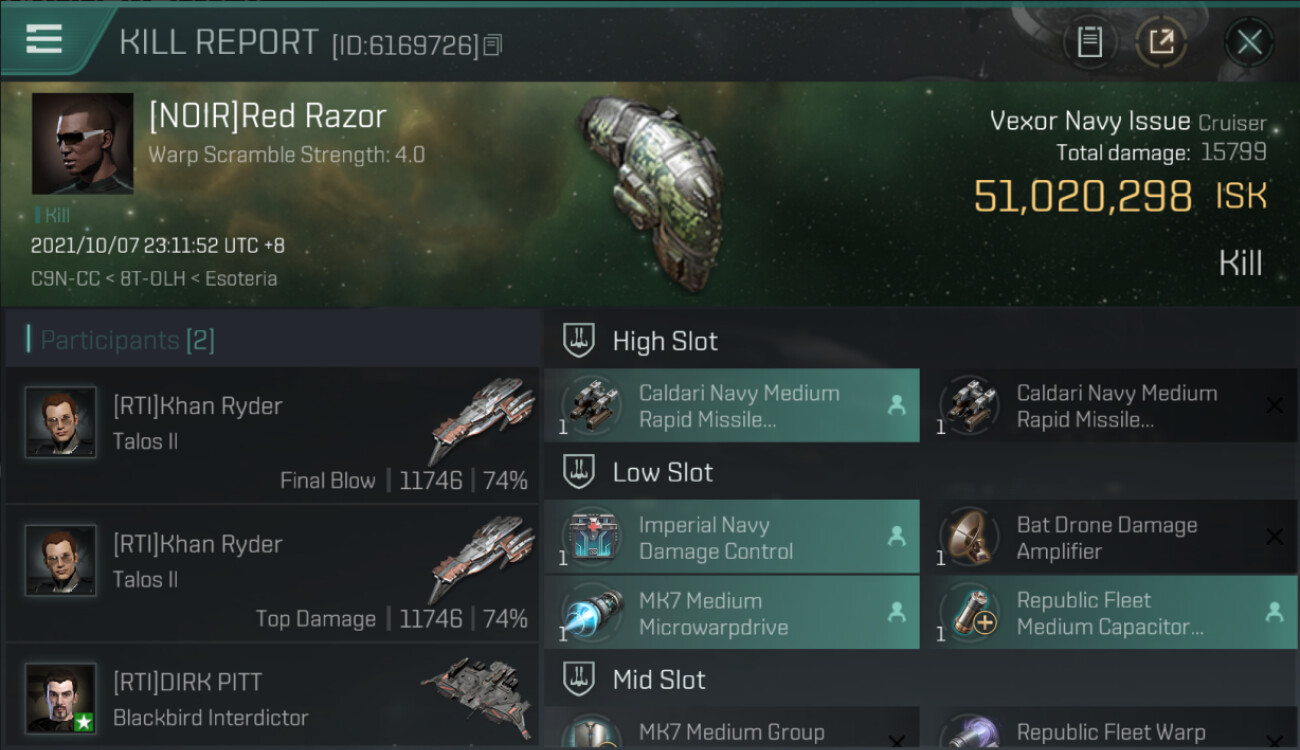
Task: Open DIRK PITT's Blackbird Interdictor entry
Action: [x=272, y=698]
